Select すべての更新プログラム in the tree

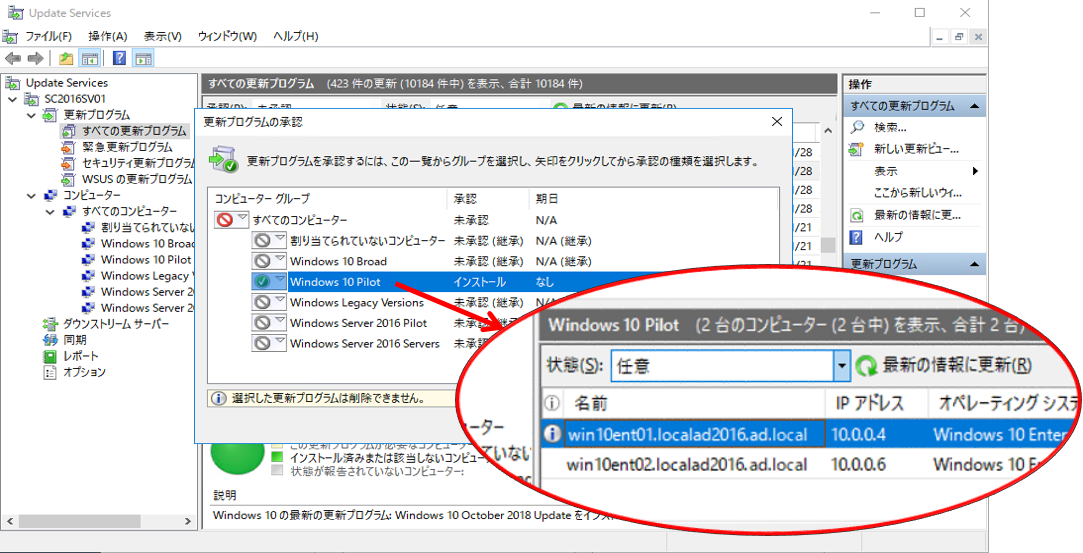(134, 130)
